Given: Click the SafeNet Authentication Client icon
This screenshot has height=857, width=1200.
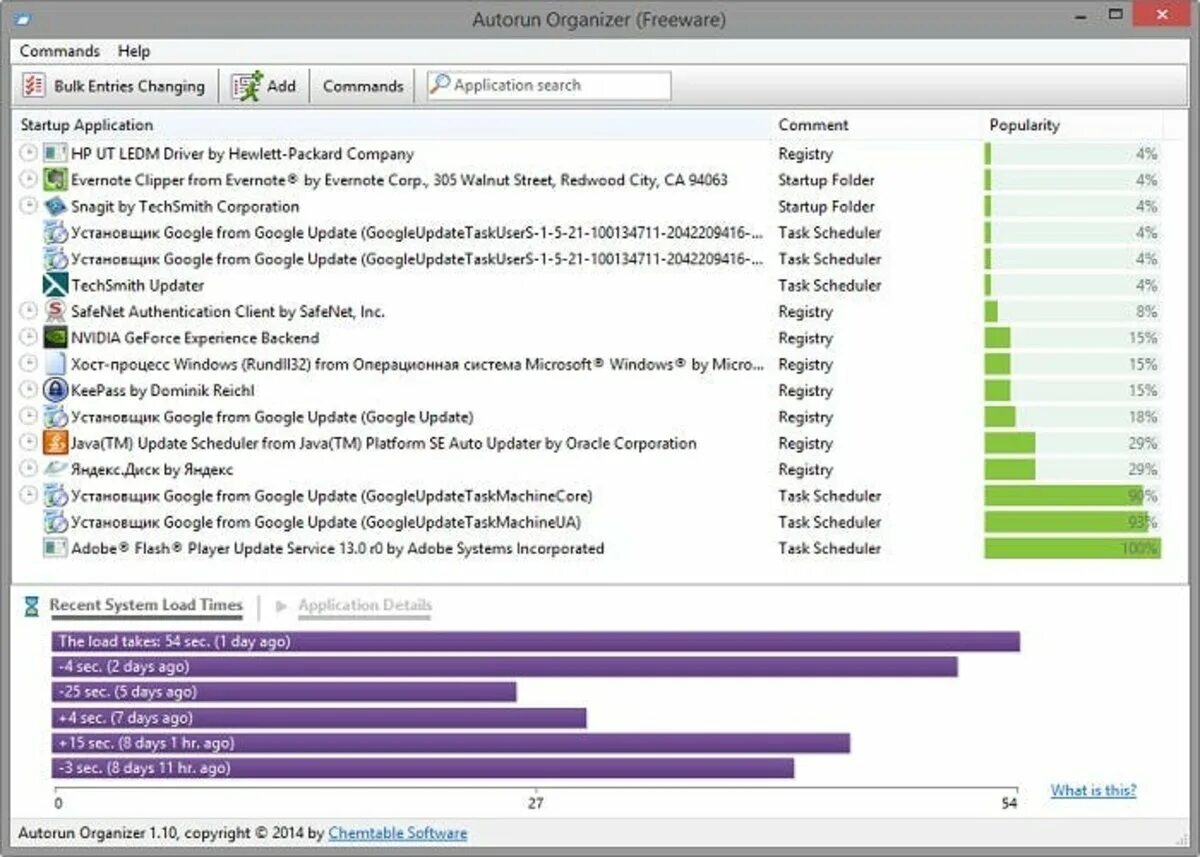Looking at the screenshot, I should [x=55, y=311].
